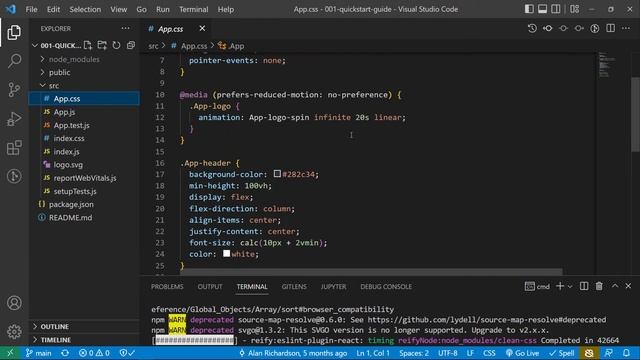This screenshot has width=640, height=360.
Task: Open GitLens file history icon in editor toolbar
Action: click(532, 28)
